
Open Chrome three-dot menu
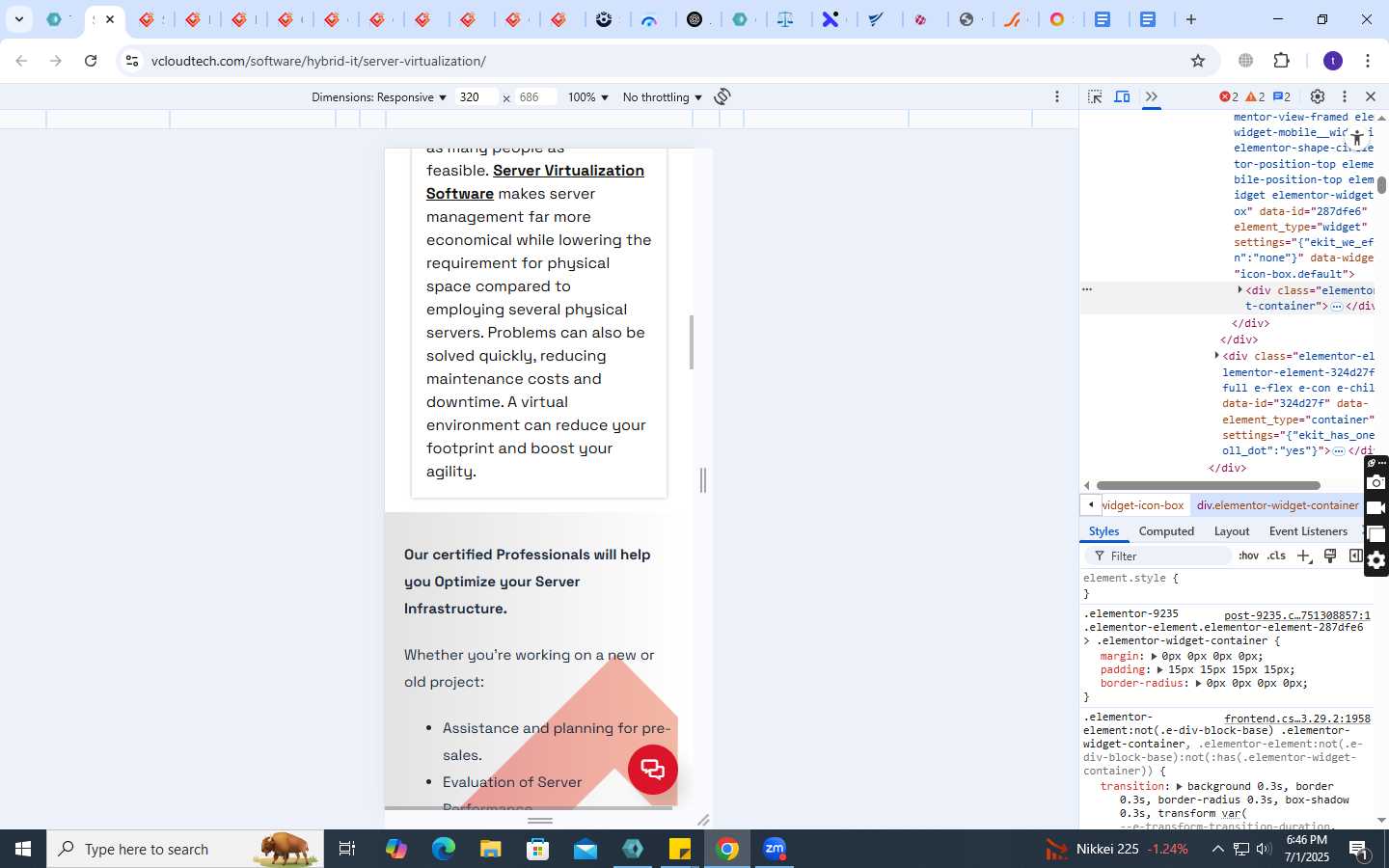point(1368,61)
